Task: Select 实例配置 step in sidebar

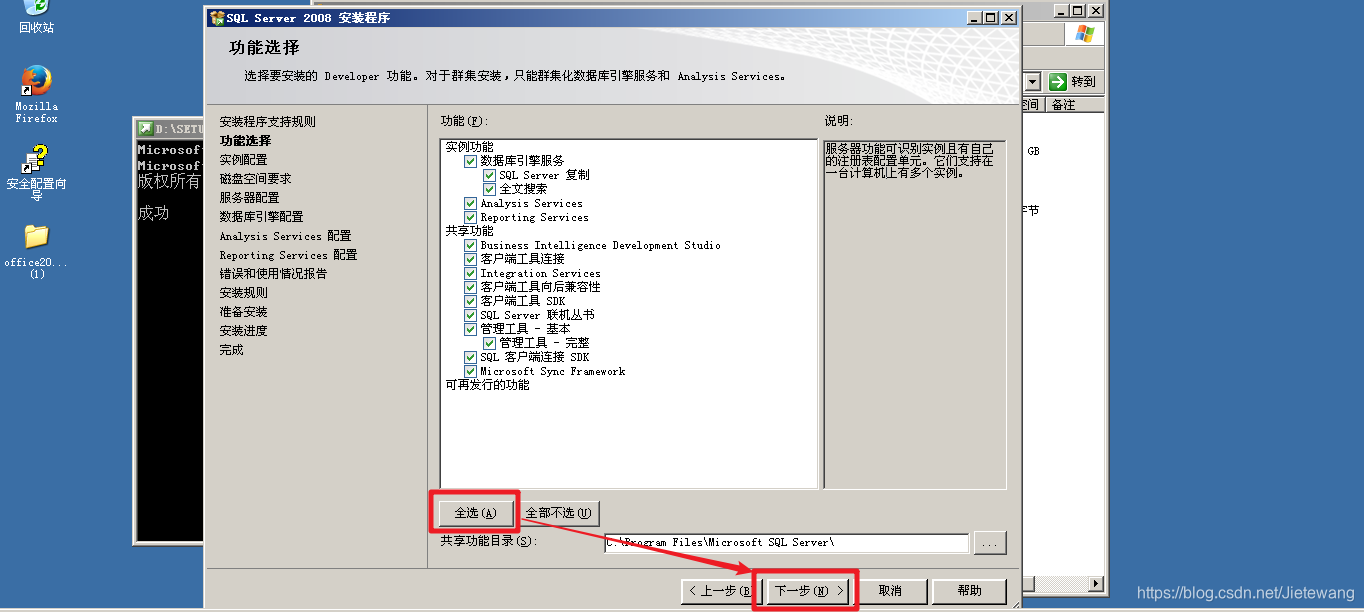Action: pyautogui.click(x=244, y=160)
